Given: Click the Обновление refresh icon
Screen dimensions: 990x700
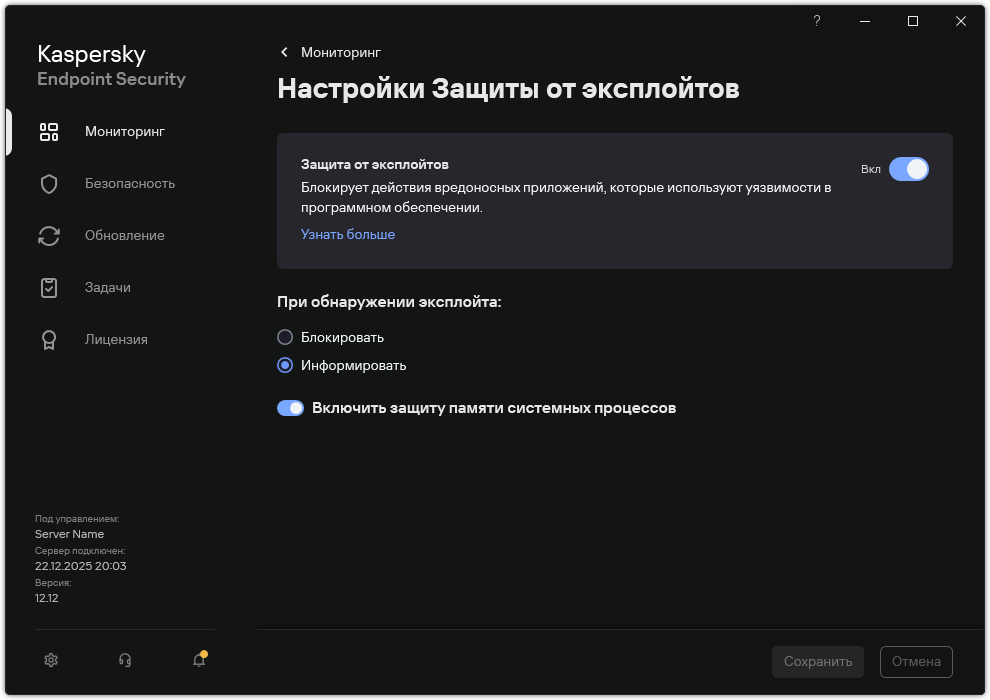Looking at the screenshot, I should point(49,235).
